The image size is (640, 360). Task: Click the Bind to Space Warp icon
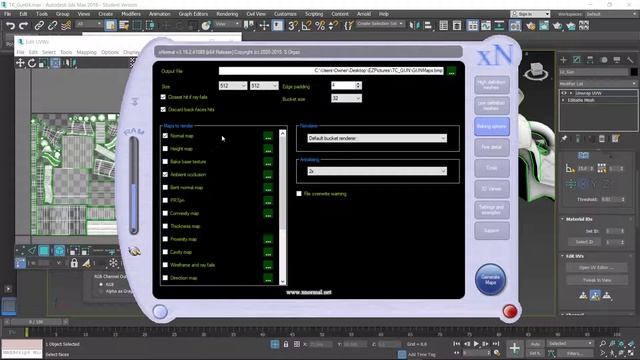click(66, 26)
